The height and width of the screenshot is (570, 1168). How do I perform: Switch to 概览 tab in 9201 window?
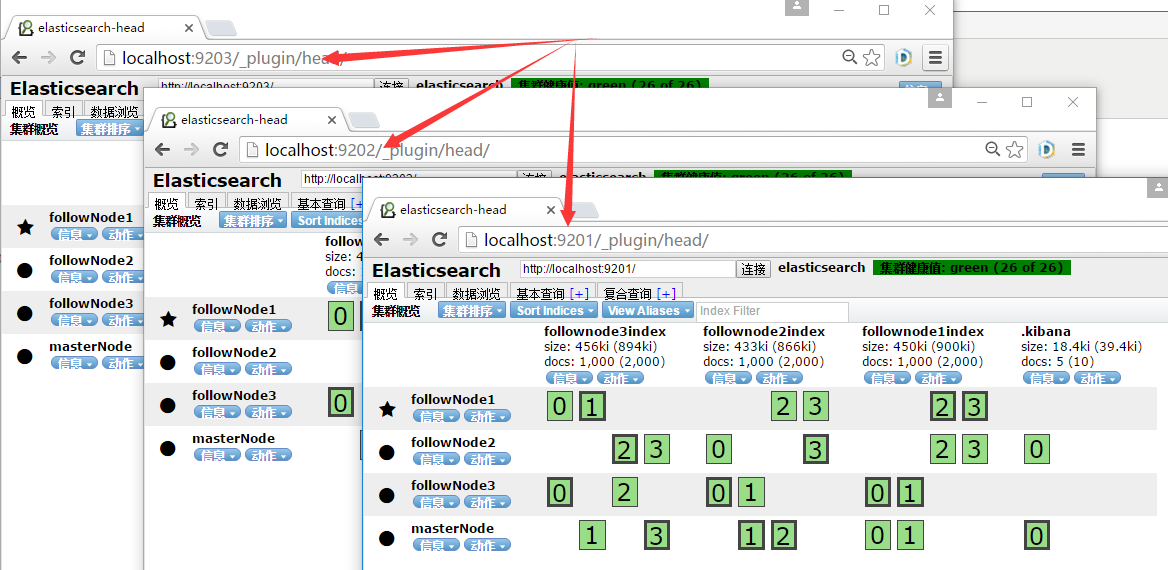[386, 294]
